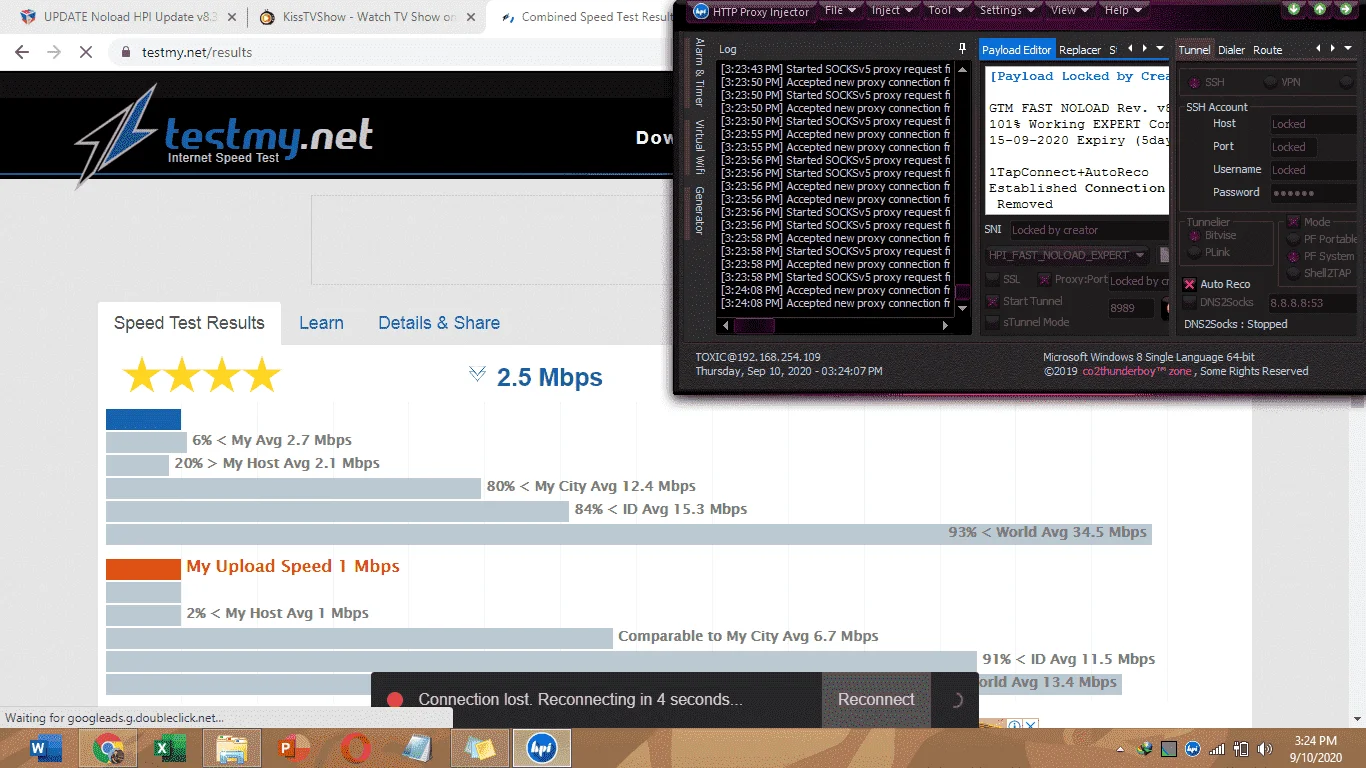Image resolution: width=1366 pixels, height=768 pixels.
Task: Open HPI_FAST_NOLOAD_EXPERT dropdown
Action: 1067,255
